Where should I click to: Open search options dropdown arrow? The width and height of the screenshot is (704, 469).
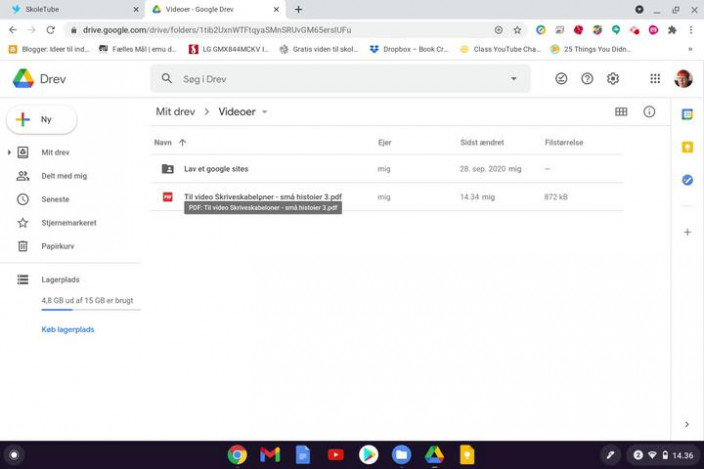coord(514,79)
